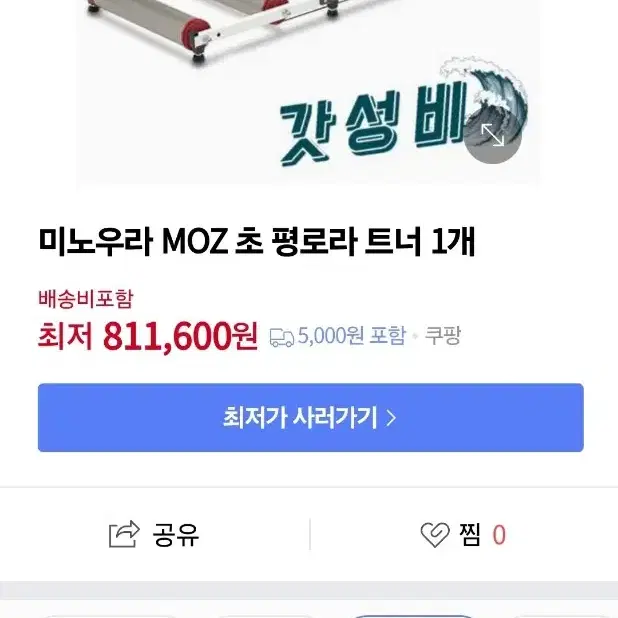Open the 쿠팡 seller link
This screenshot has height=618, width=618.
point(442,336)
